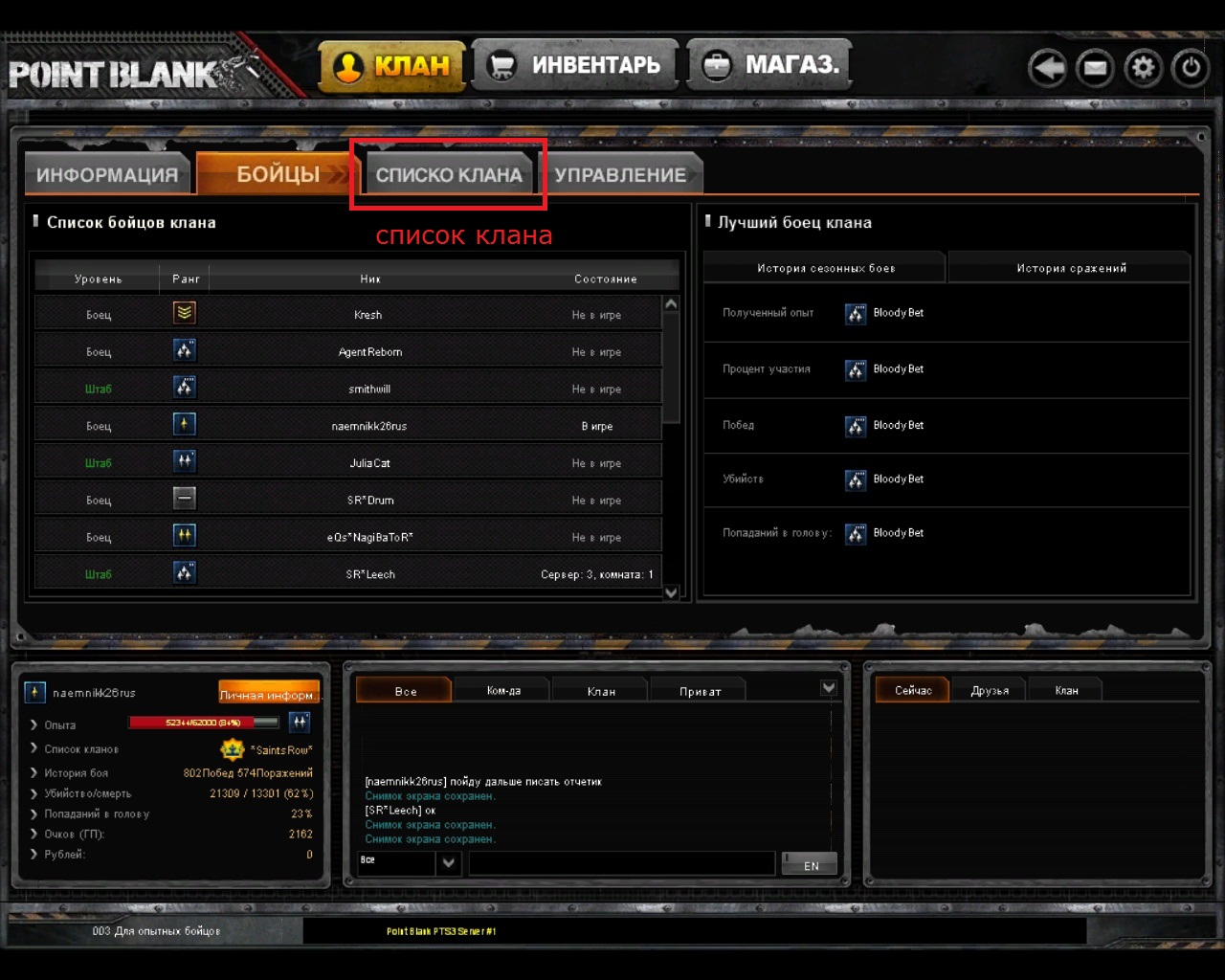Select the Сейчас tab in friends panel
1225x980 pixels.
point(912,690)
